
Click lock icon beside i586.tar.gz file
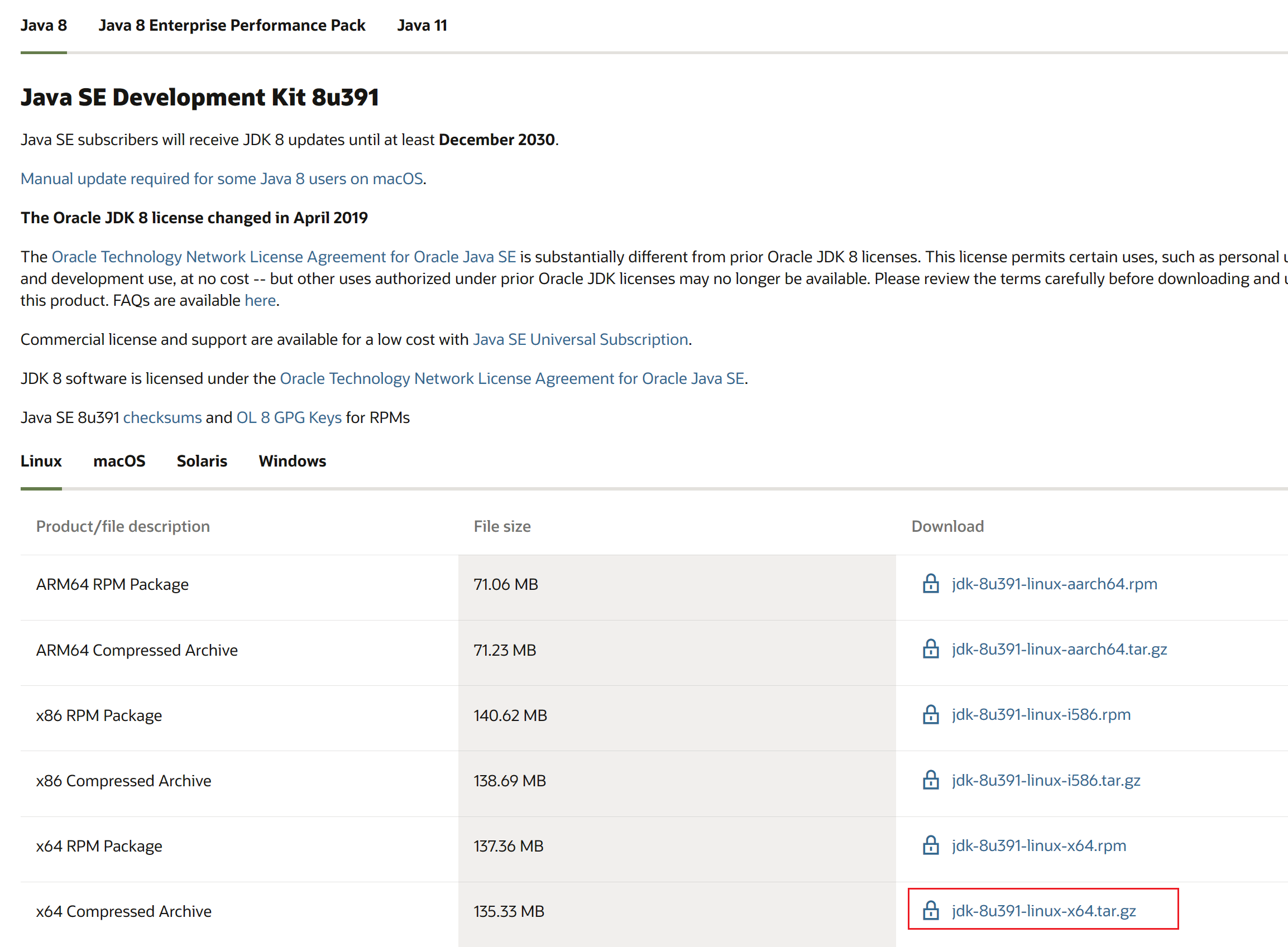pyautogui.click(x=930, y=780)
